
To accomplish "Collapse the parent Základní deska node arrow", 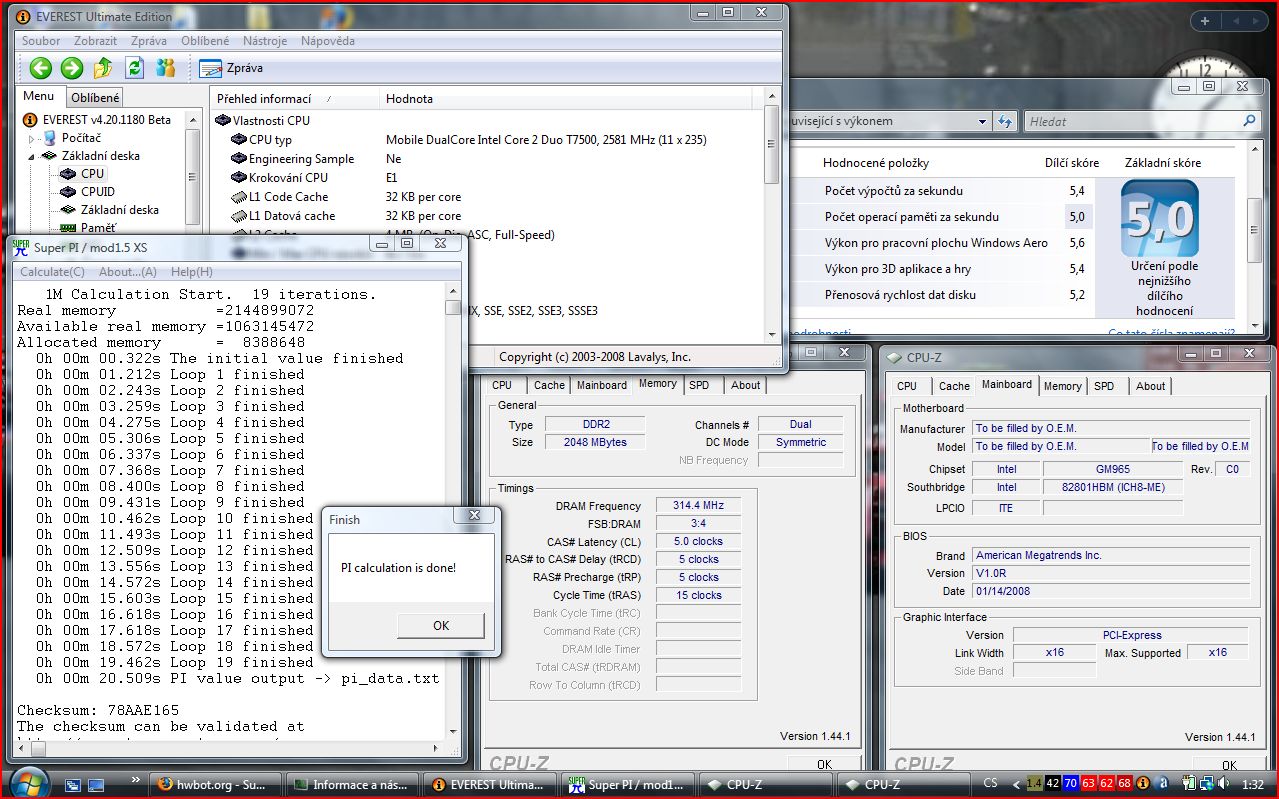I will pyautogui.click(x=32, y=156).
